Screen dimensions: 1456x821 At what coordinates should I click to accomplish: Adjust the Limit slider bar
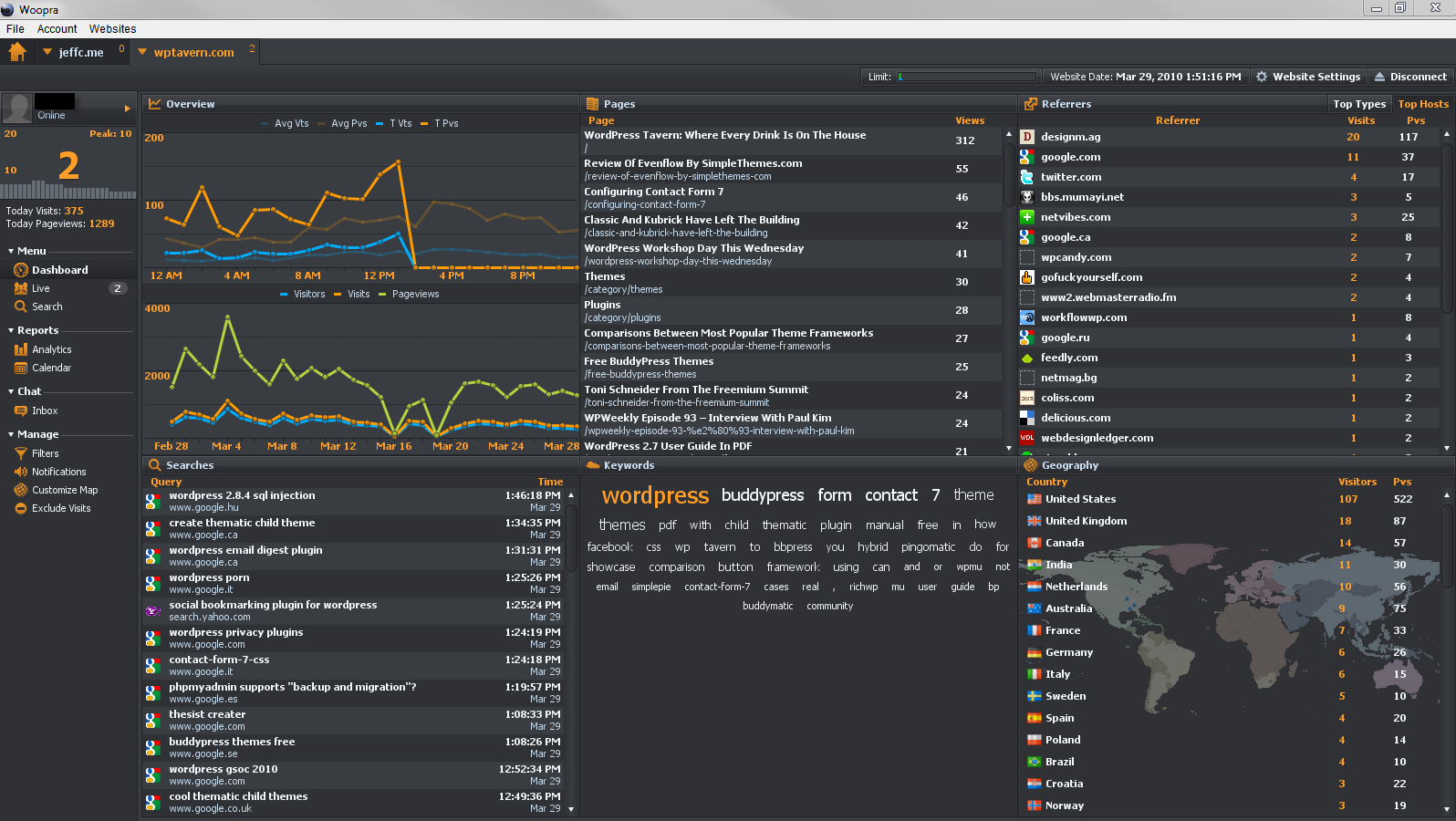click(x=967, y=77)
